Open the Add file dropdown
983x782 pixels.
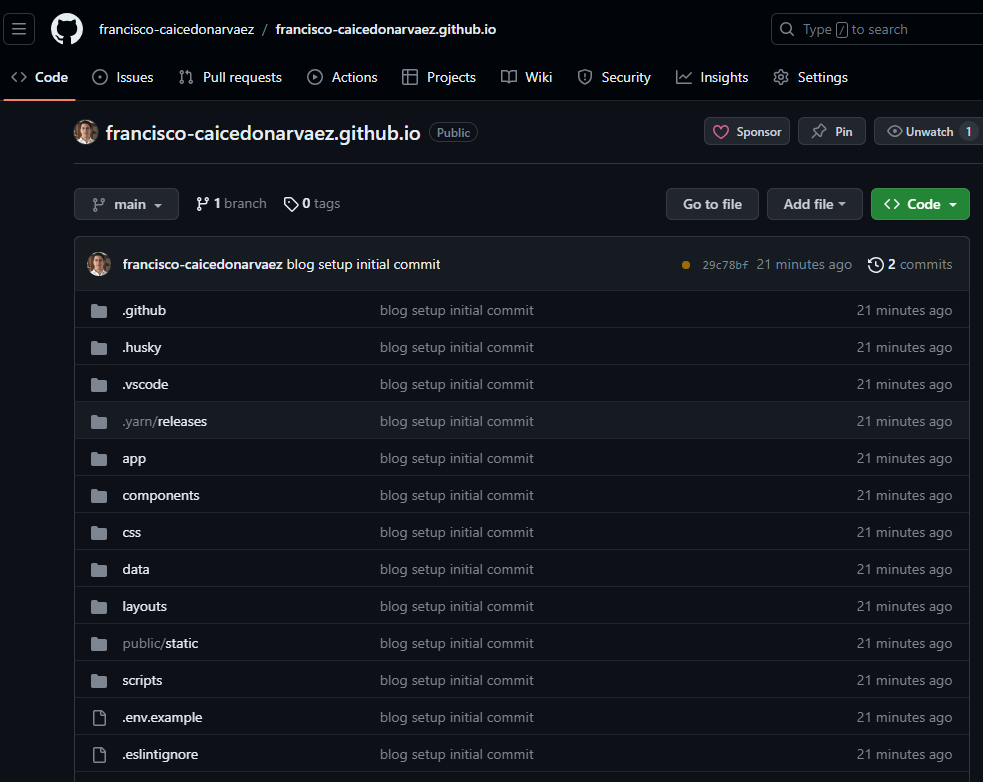click(814, 204)
